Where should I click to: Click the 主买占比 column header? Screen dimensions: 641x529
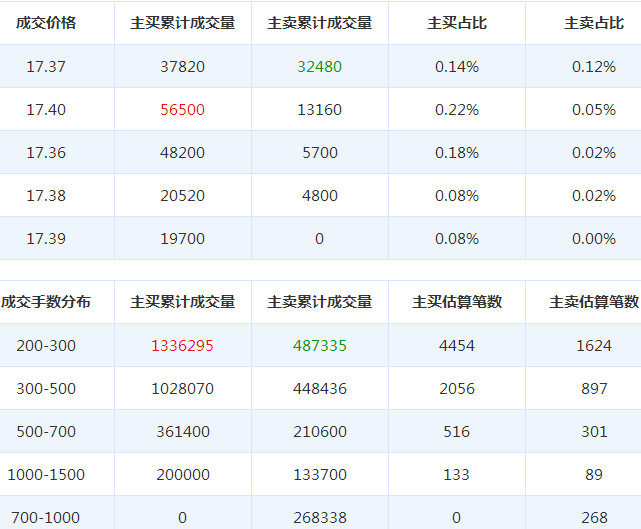457,23
